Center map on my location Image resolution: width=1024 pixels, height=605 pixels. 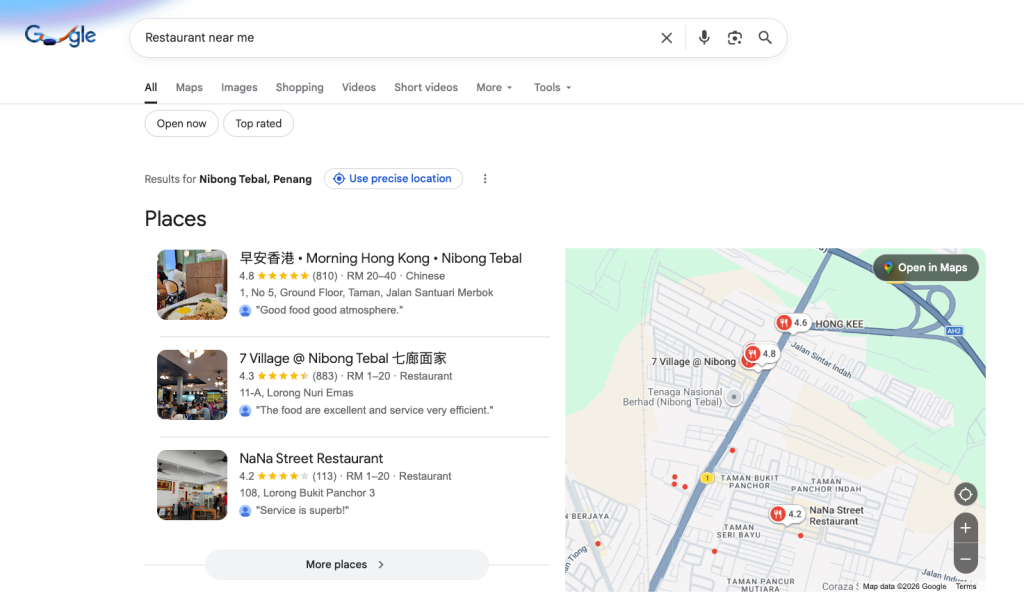[x=965, y=494]
